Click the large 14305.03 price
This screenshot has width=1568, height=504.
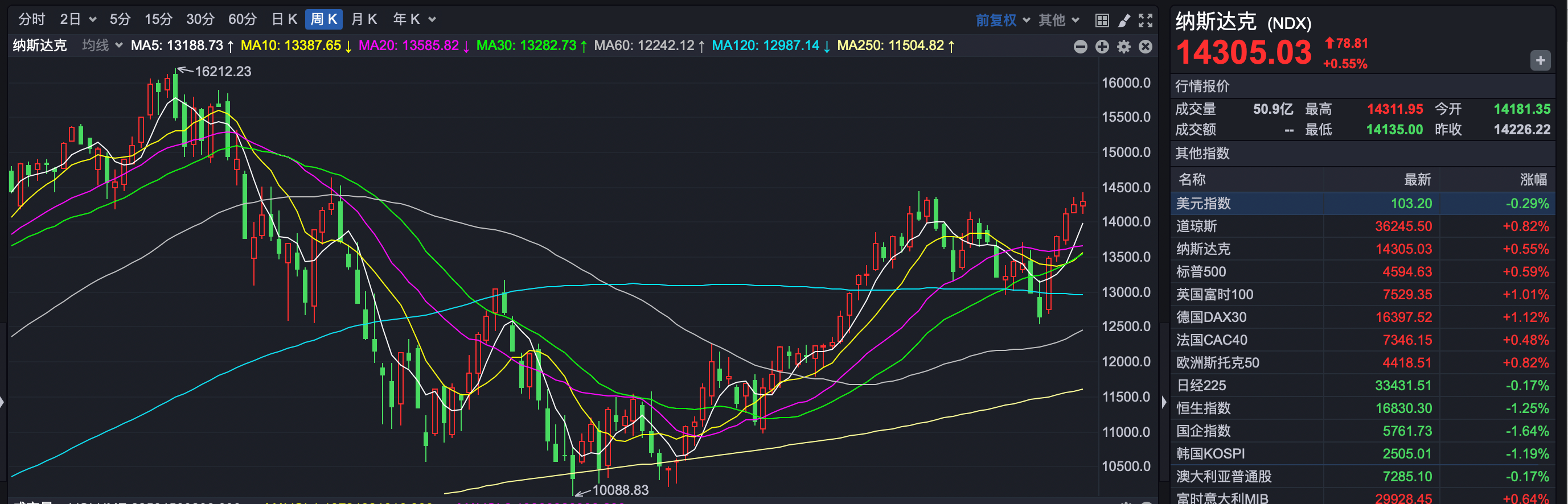coord(1243,52)
